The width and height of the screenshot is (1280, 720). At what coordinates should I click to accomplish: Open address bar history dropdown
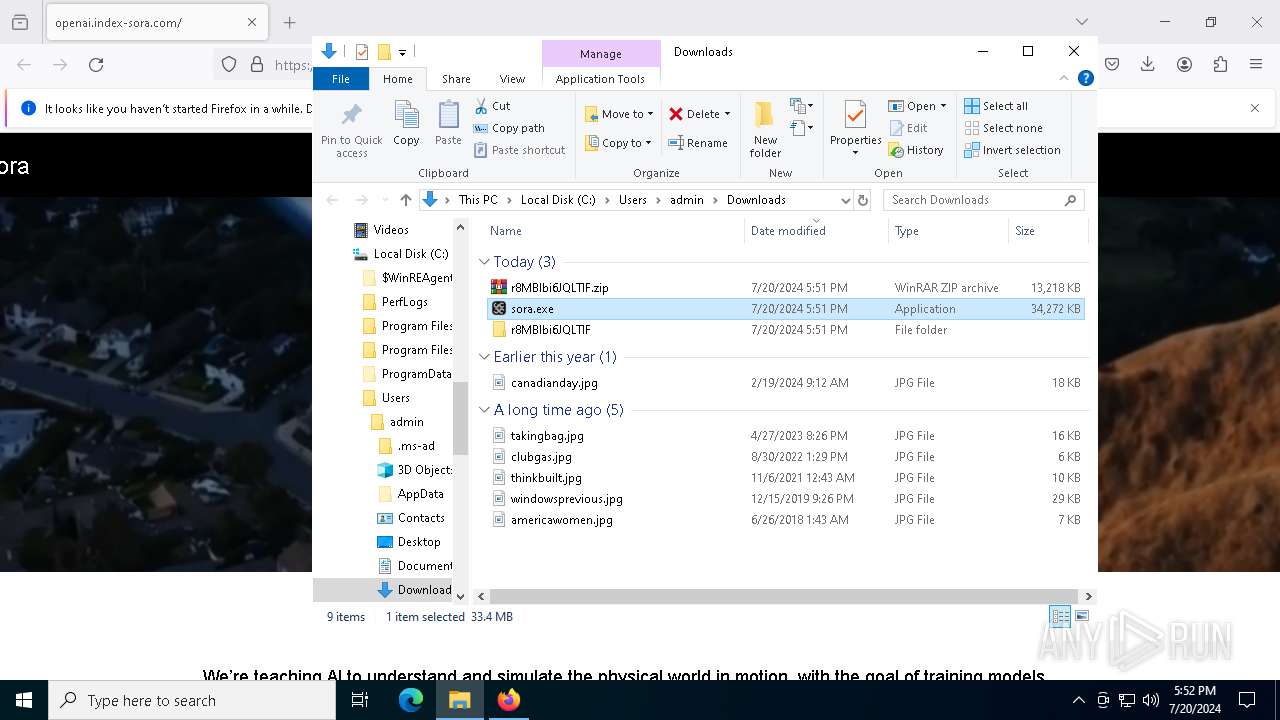point(846,200)
